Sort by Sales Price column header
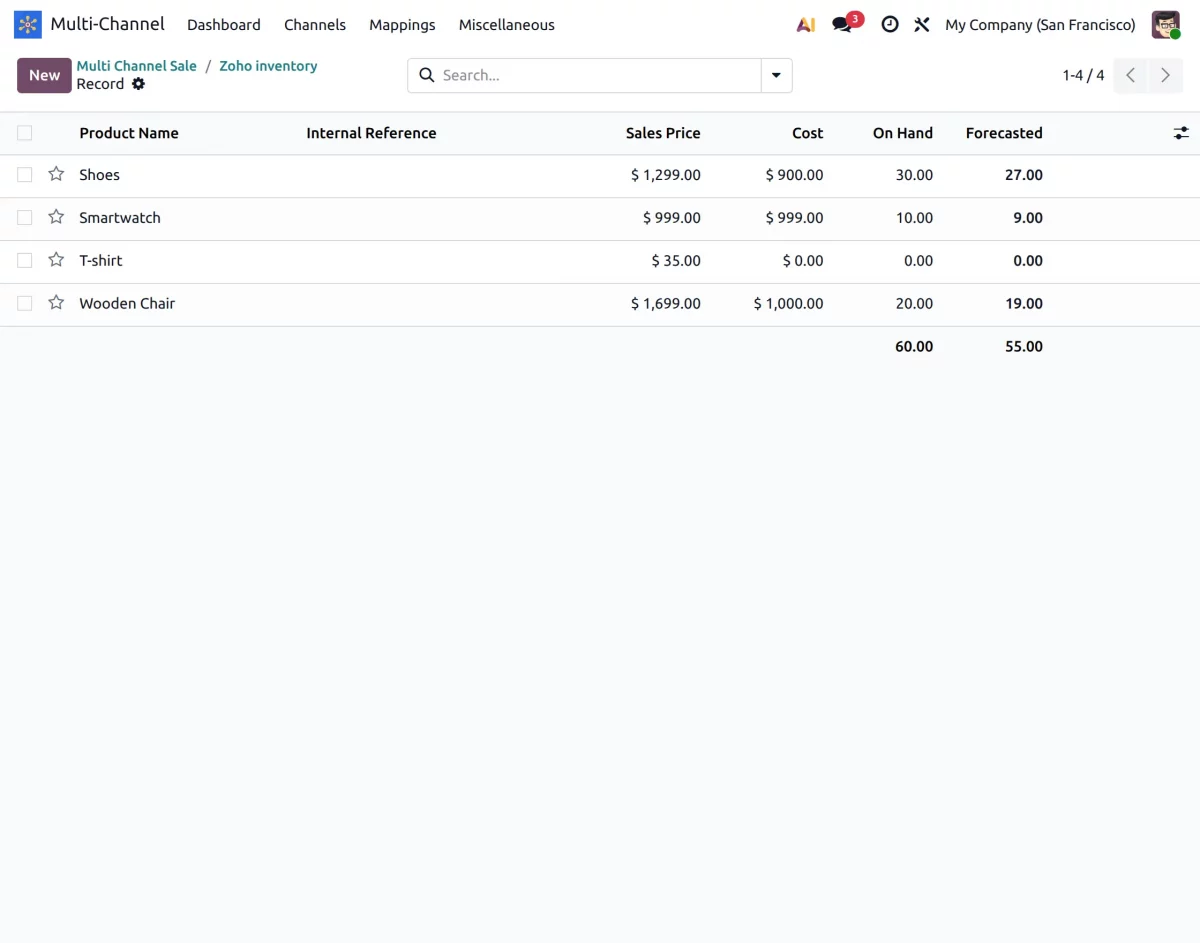1200x943 pixels. click(x=663, y=133)
